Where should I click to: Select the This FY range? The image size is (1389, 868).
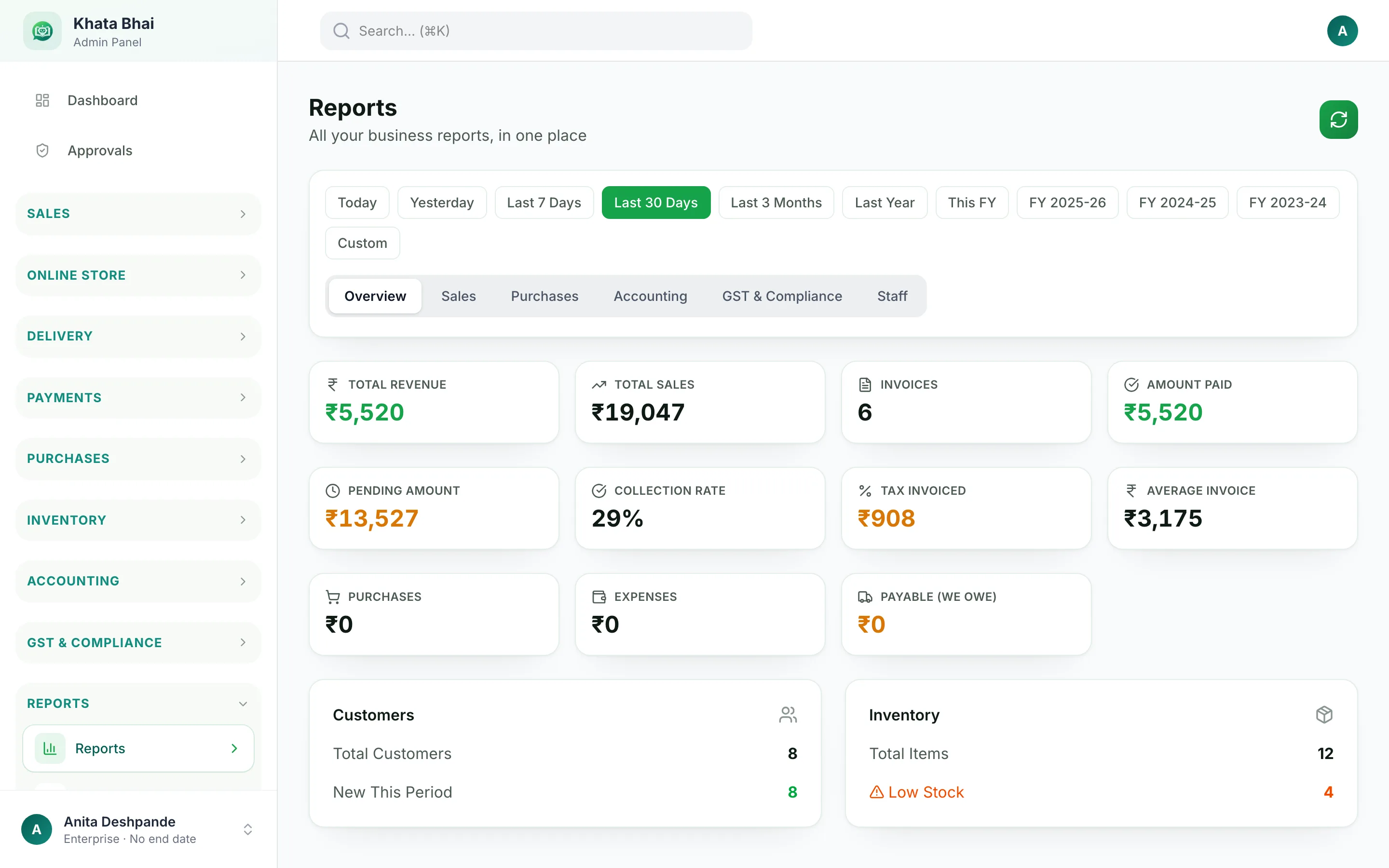[x=972, y=203]
